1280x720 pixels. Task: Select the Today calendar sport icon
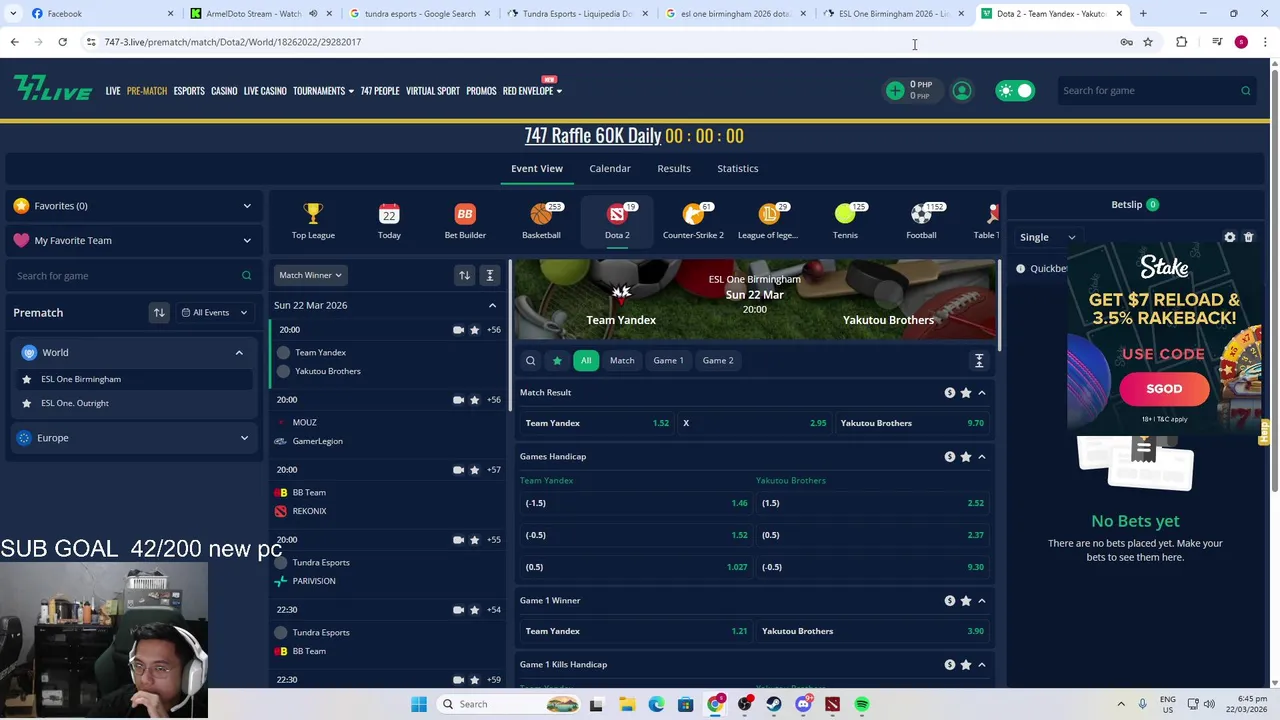[389, 221]
